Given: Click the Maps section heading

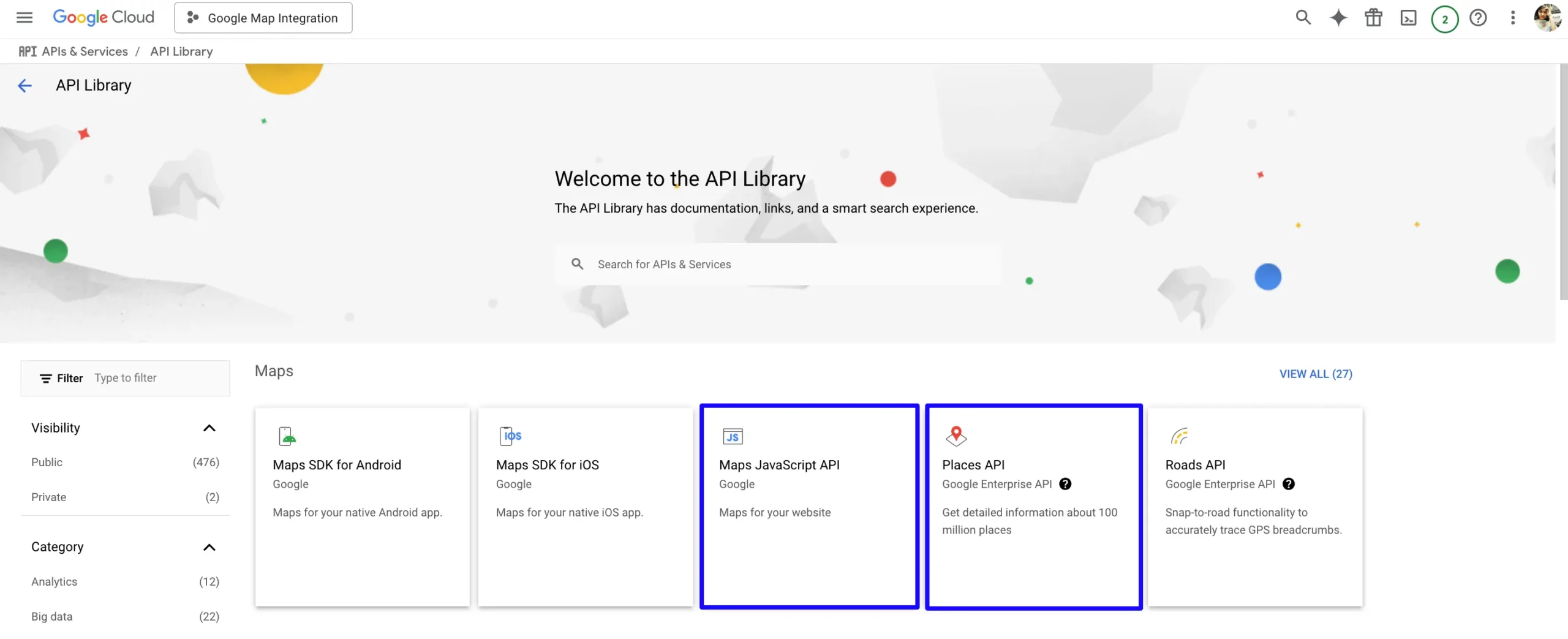Looking at the screenshot, I should [x=274, y=371].
